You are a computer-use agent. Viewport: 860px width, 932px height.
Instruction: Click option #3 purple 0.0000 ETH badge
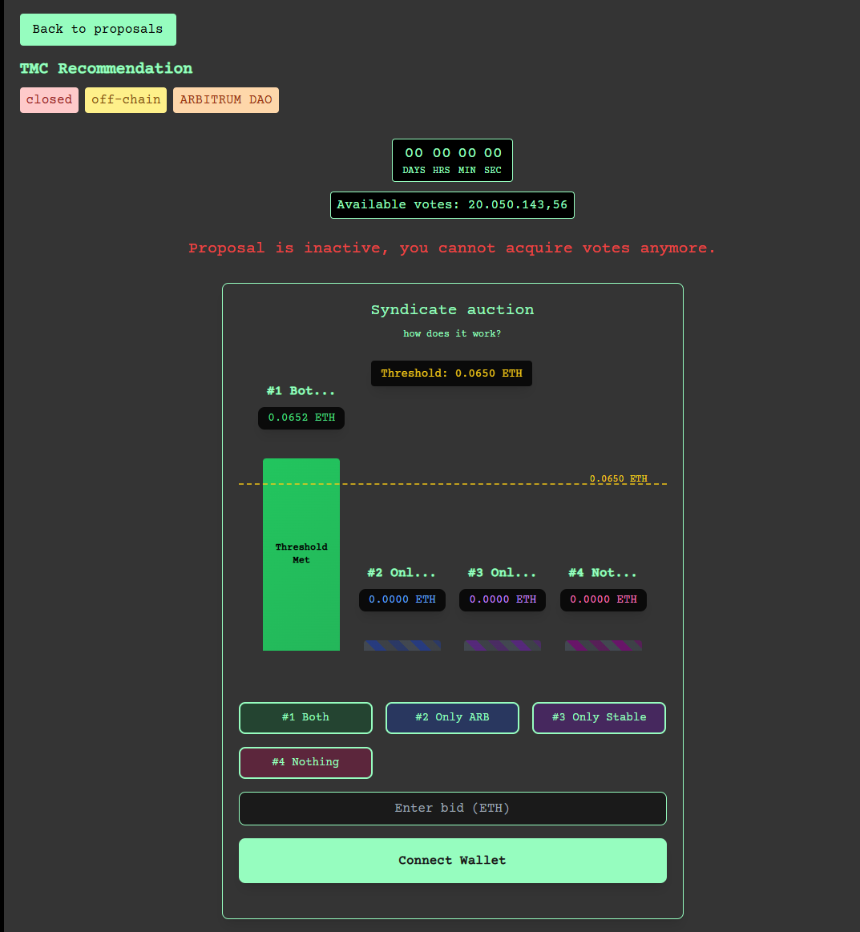click(x=502, y=600)
